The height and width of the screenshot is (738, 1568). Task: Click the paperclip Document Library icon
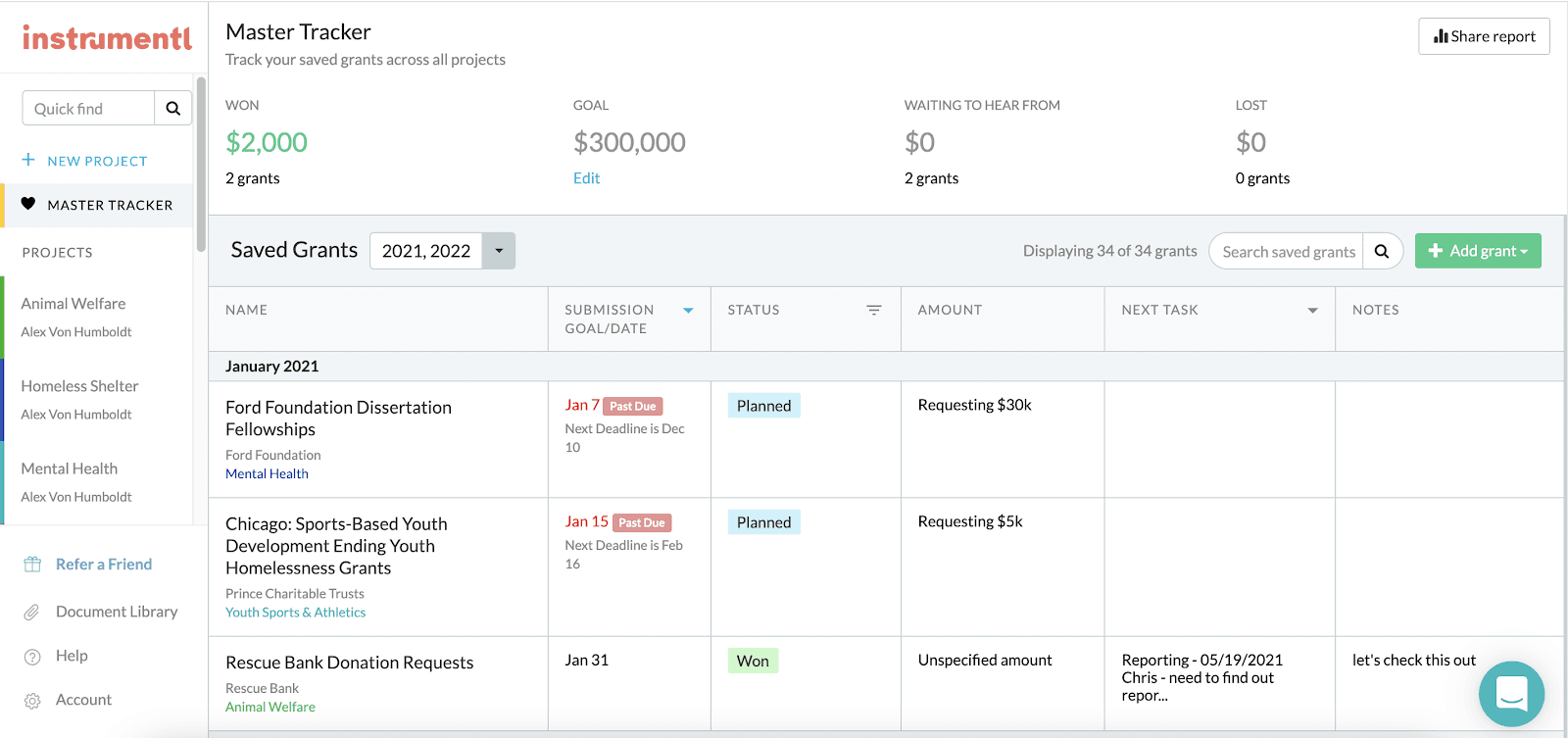pyautogui.click(x=32, y=612)
